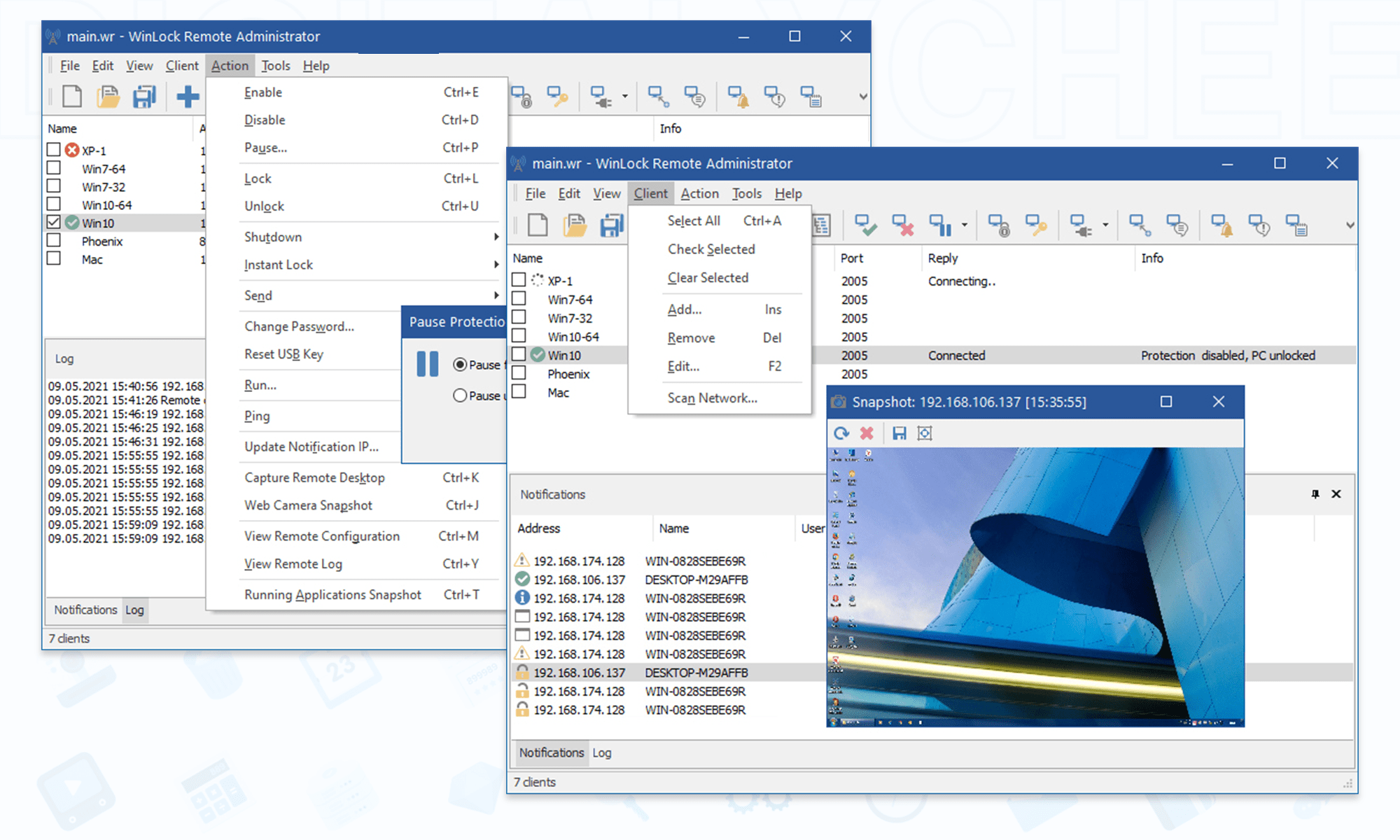Save the snapshot with the floppy icon
The width and height of the screenshot is (1400, 840).
pos(899,433)
